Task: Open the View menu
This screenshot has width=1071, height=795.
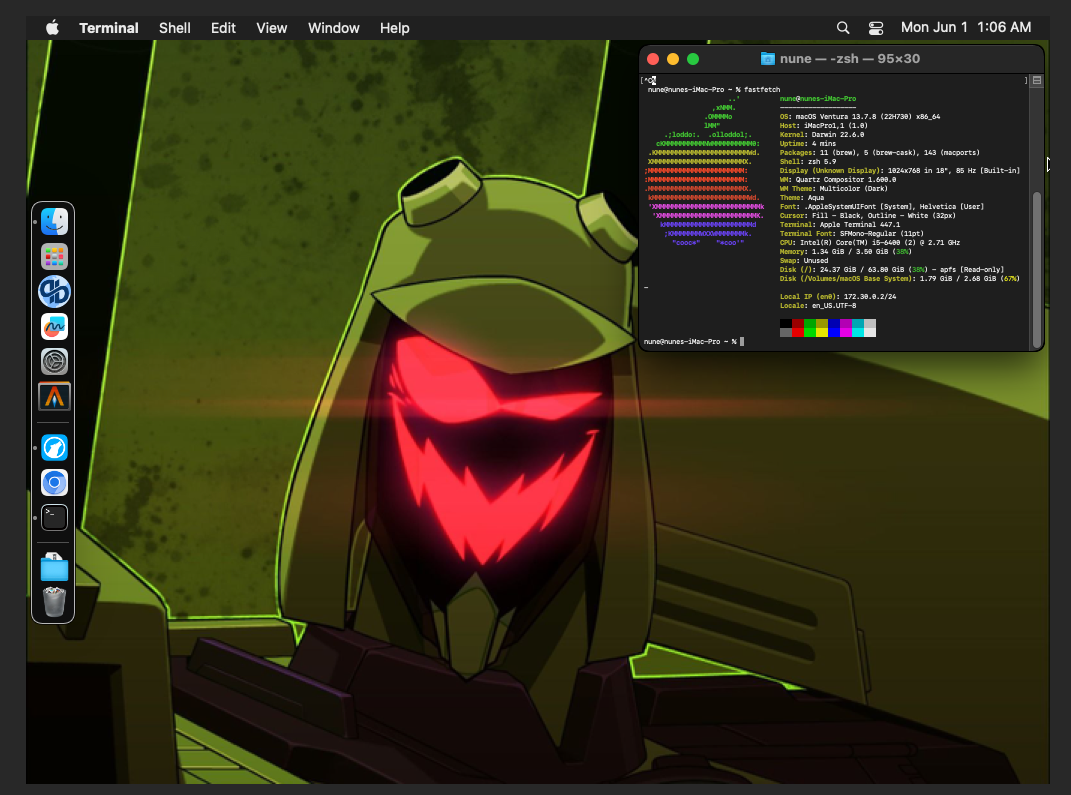Action: [x=272, y=28]
